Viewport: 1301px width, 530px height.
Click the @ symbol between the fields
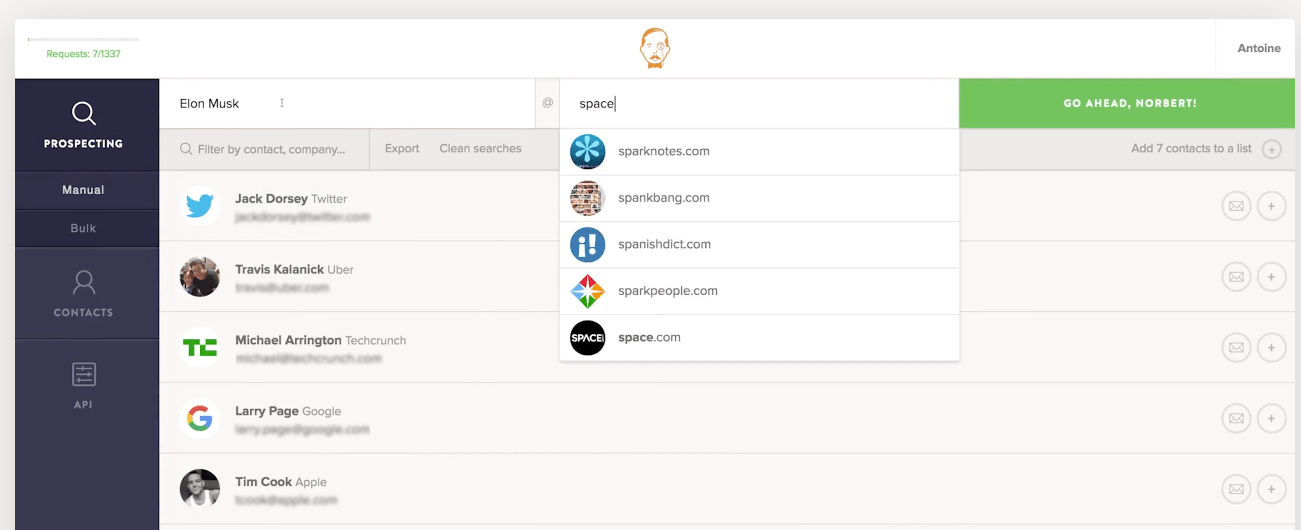[x=547, y=103]
